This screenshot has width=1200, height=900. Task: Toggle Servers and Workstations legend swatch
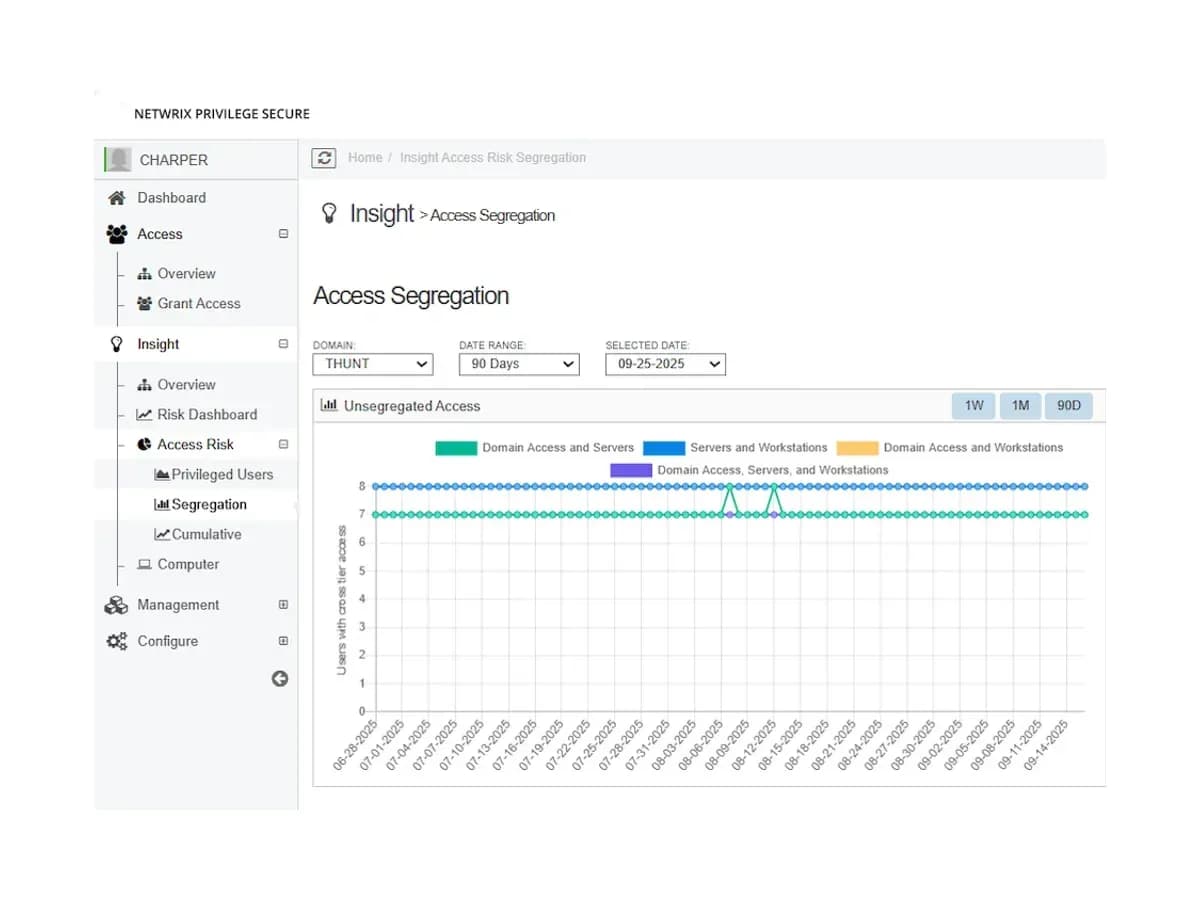coord(664,448)
